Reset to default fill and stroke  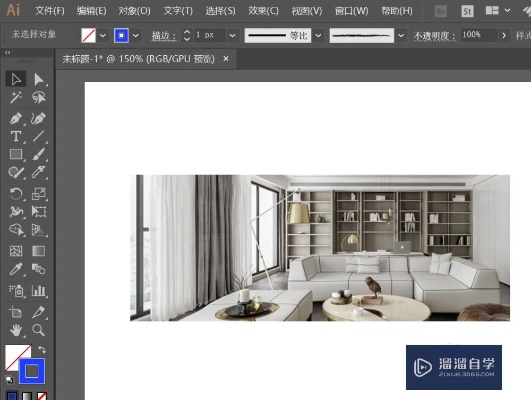9,380
